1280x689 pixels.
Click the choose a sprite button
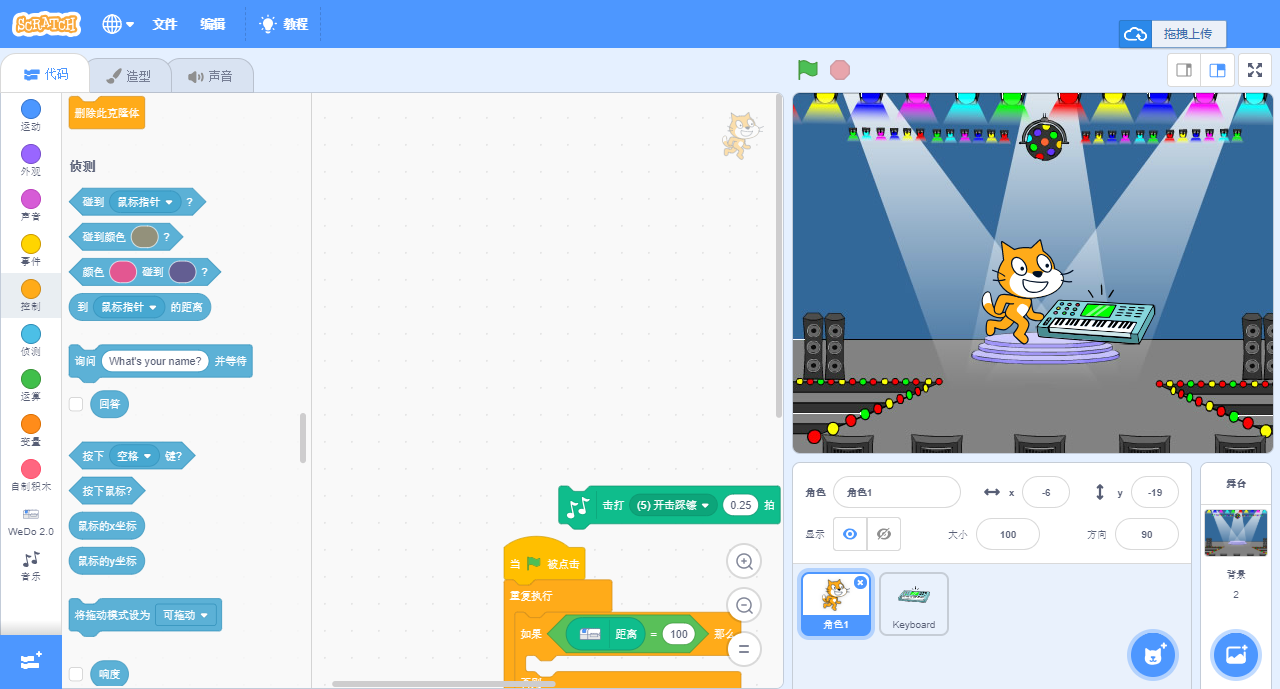(1153, 655)
